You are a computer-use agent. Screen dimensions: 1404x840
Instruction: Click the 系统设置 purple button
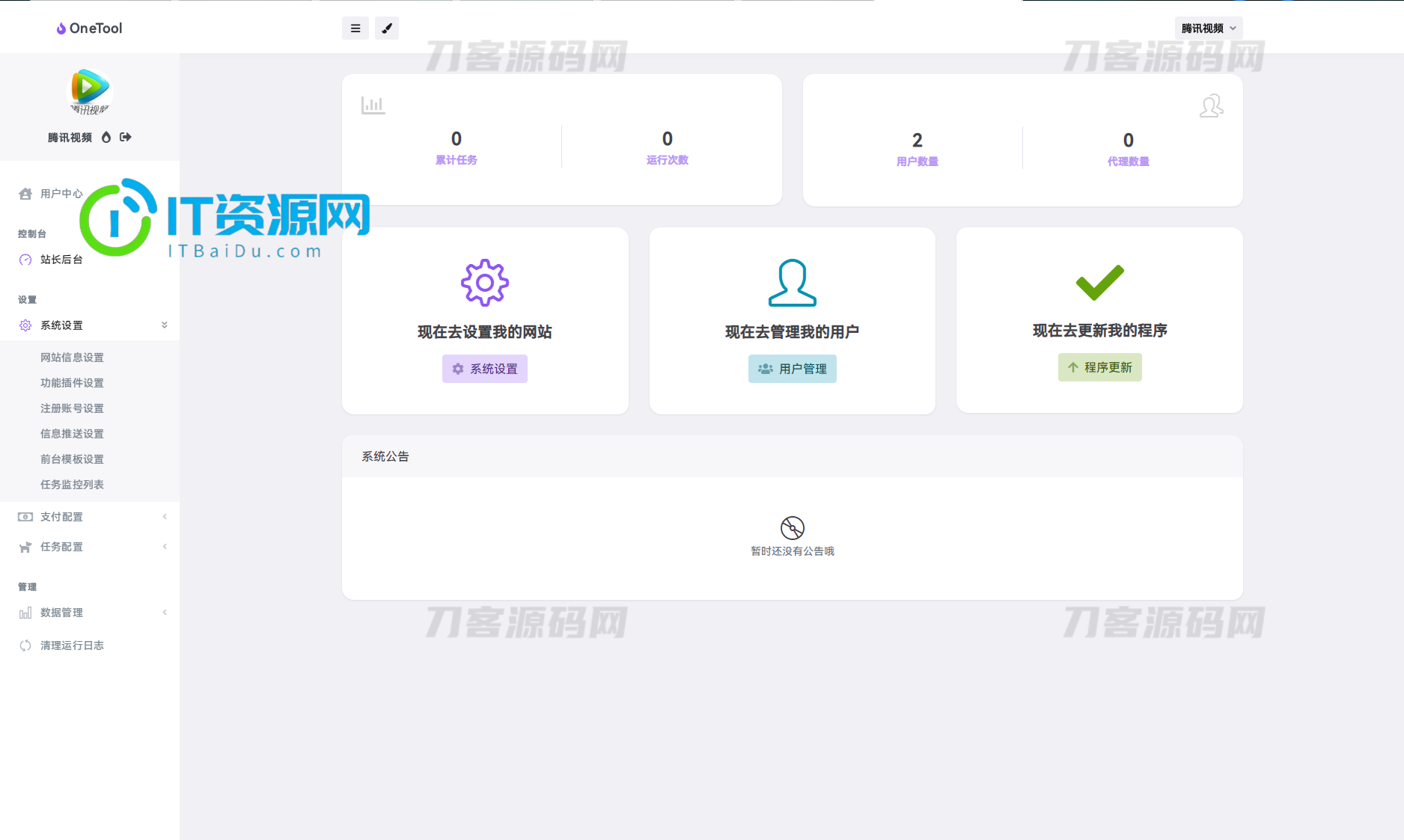(x=485, y=369)
